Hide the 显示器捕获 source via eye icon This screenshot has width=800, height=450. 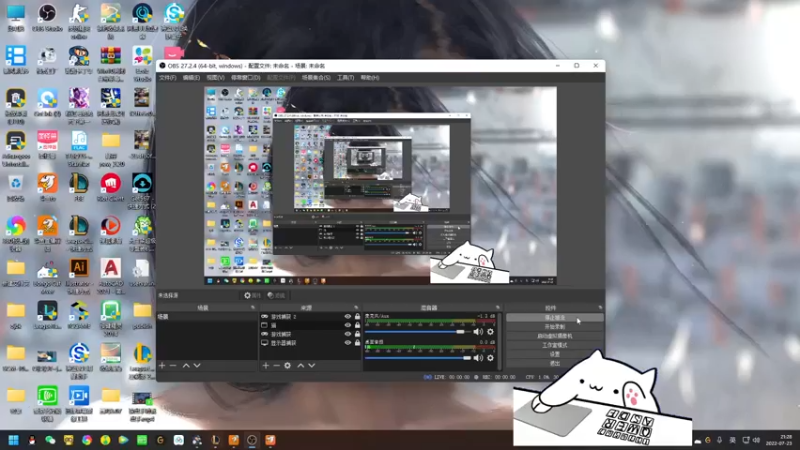click(x=347, y=343)
